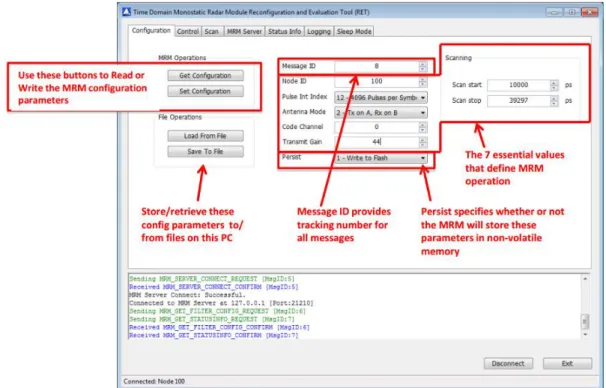
Task: Click log line 'MRM Server Connect: Successful.'
Action: [x=187, y=295]
